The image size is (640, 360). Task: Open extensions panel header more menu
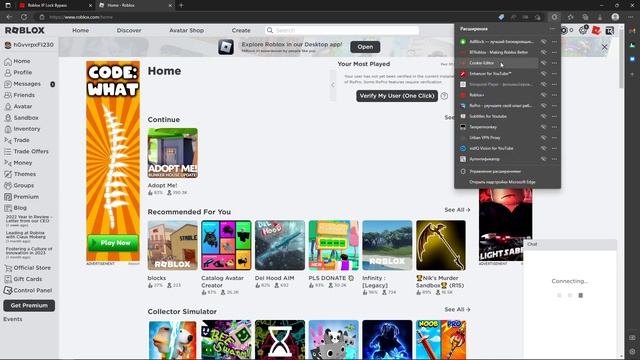[552, 29]
